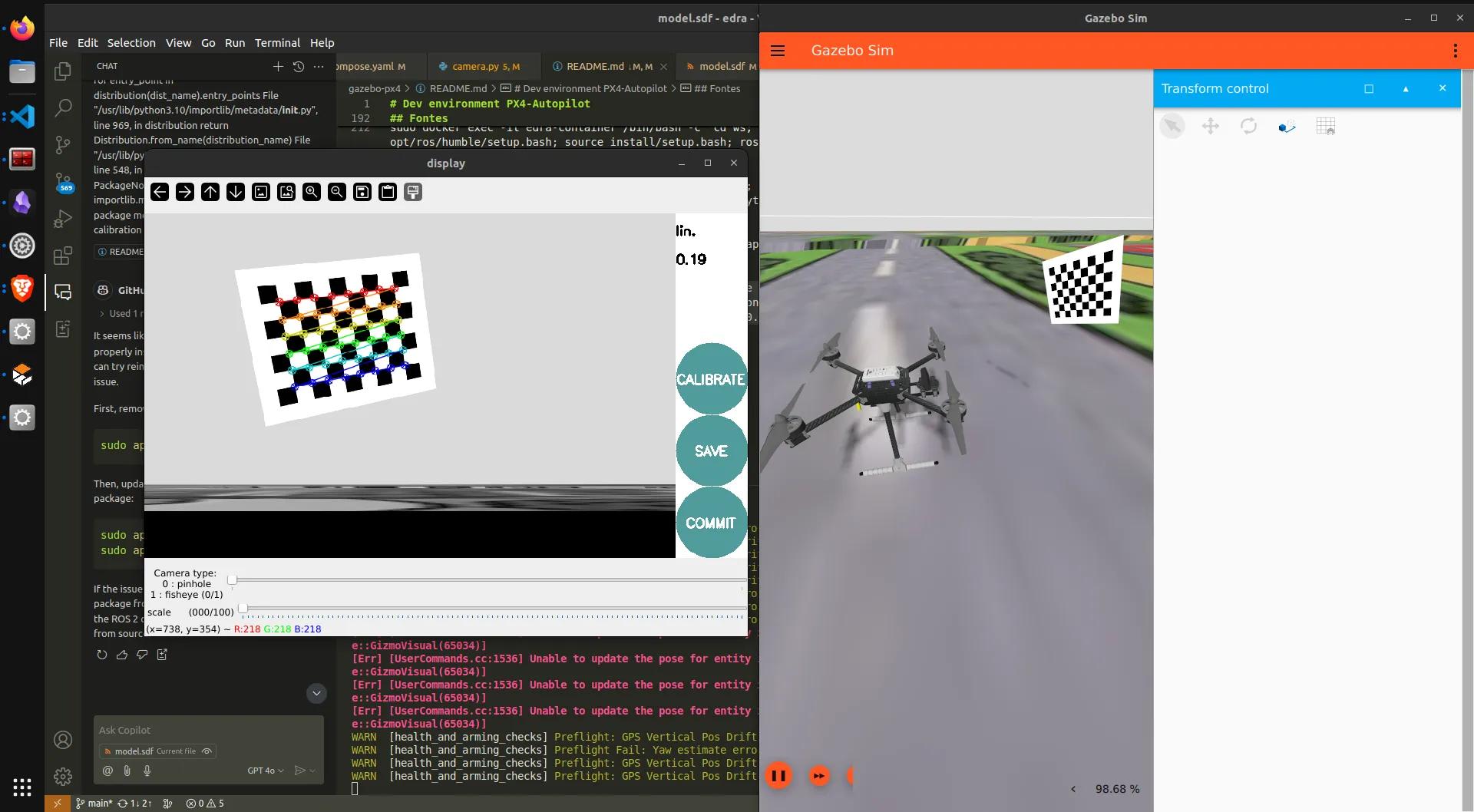Zoom in using display toolbar magnifier
The image size is (1474, 812).
(x=312, y=192)
